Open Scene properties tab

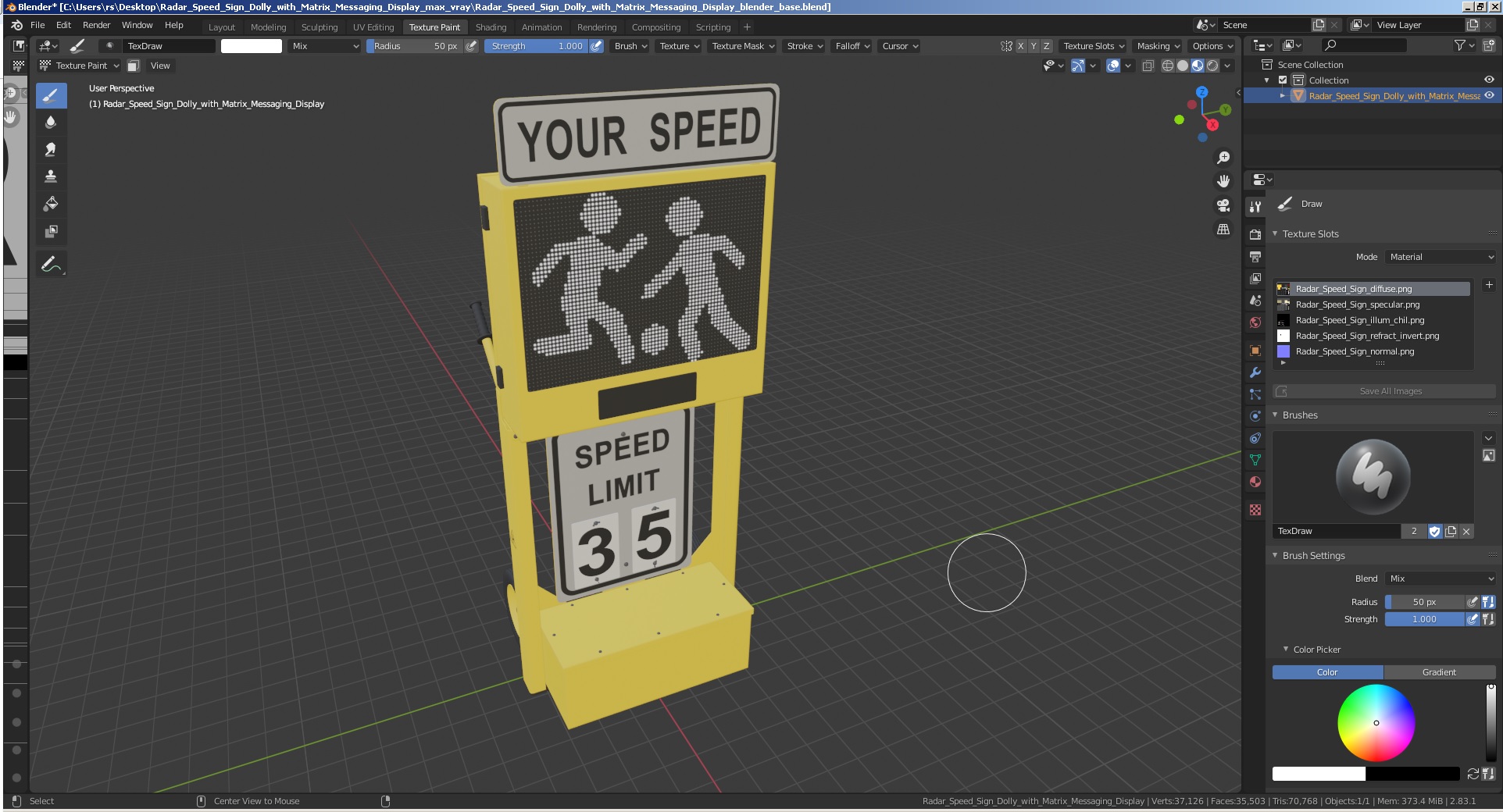(x=1255, y=301)
